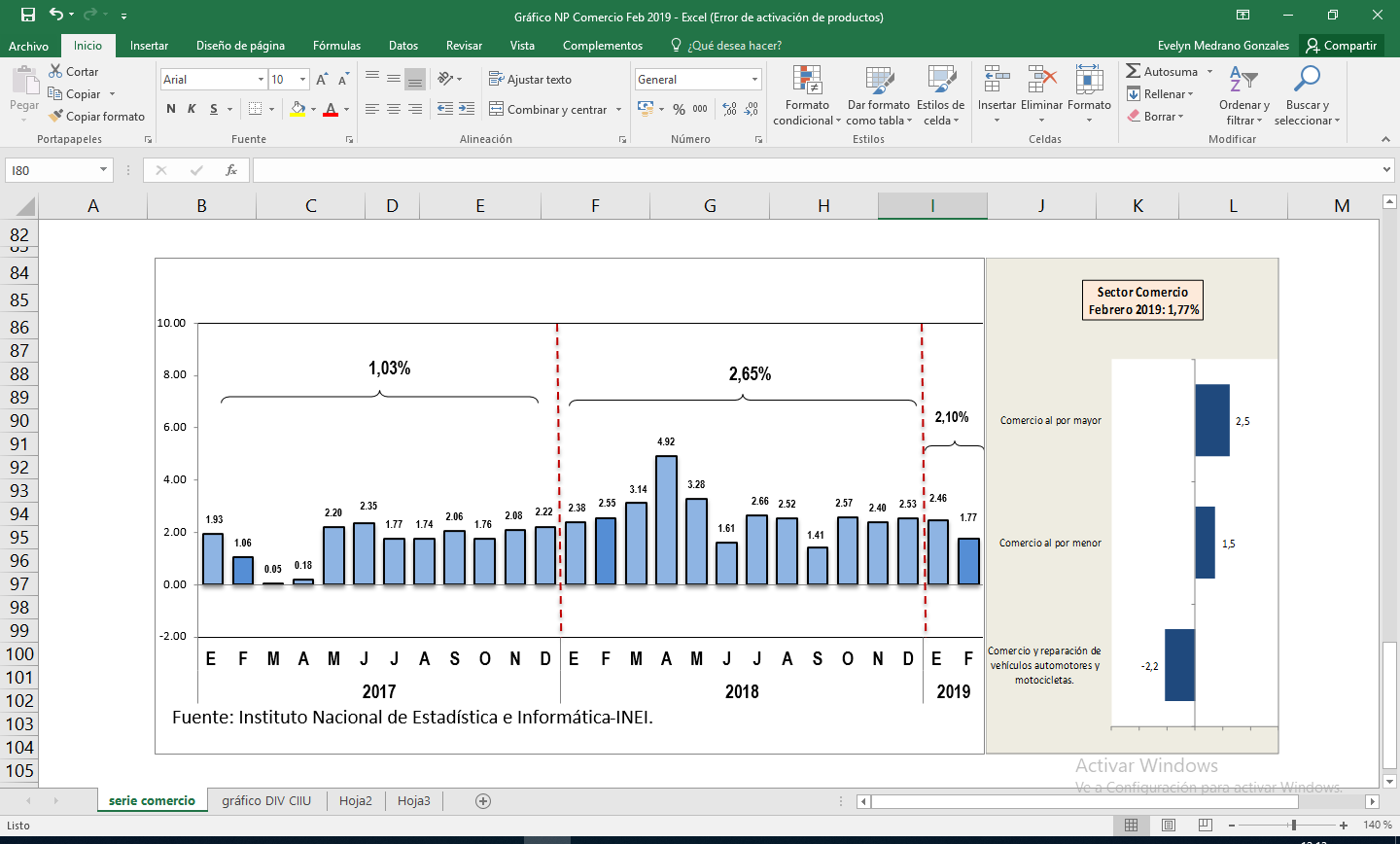Viewport: 1400px width, 844px height.
Task: Click insert function fx icon
Action: coord(231,170)
